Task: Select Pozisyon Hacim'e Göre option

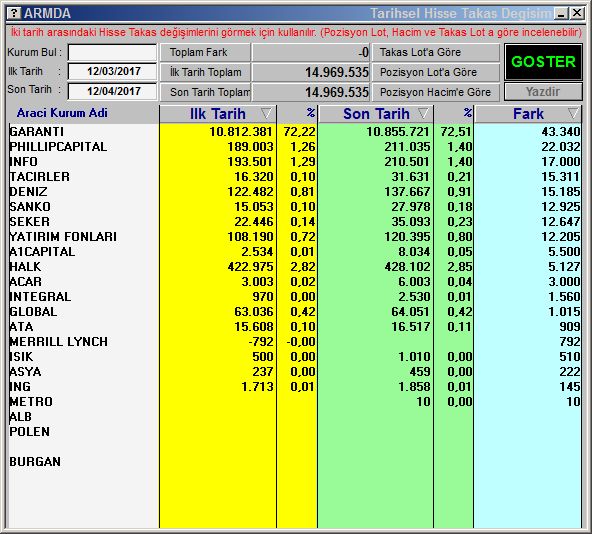Action: (436, 92)
